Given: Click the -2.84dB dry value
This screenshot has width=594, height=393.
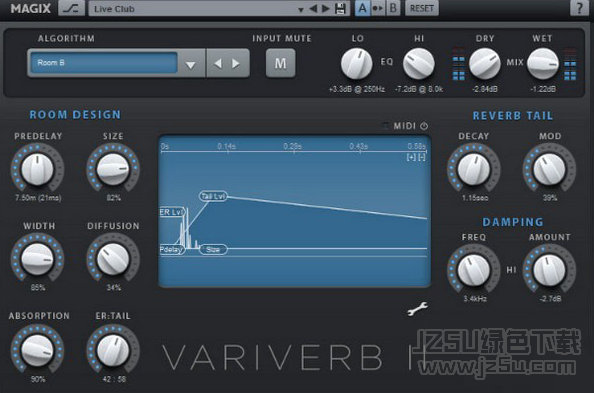Looking at the screenshot, I should (485, 89).
